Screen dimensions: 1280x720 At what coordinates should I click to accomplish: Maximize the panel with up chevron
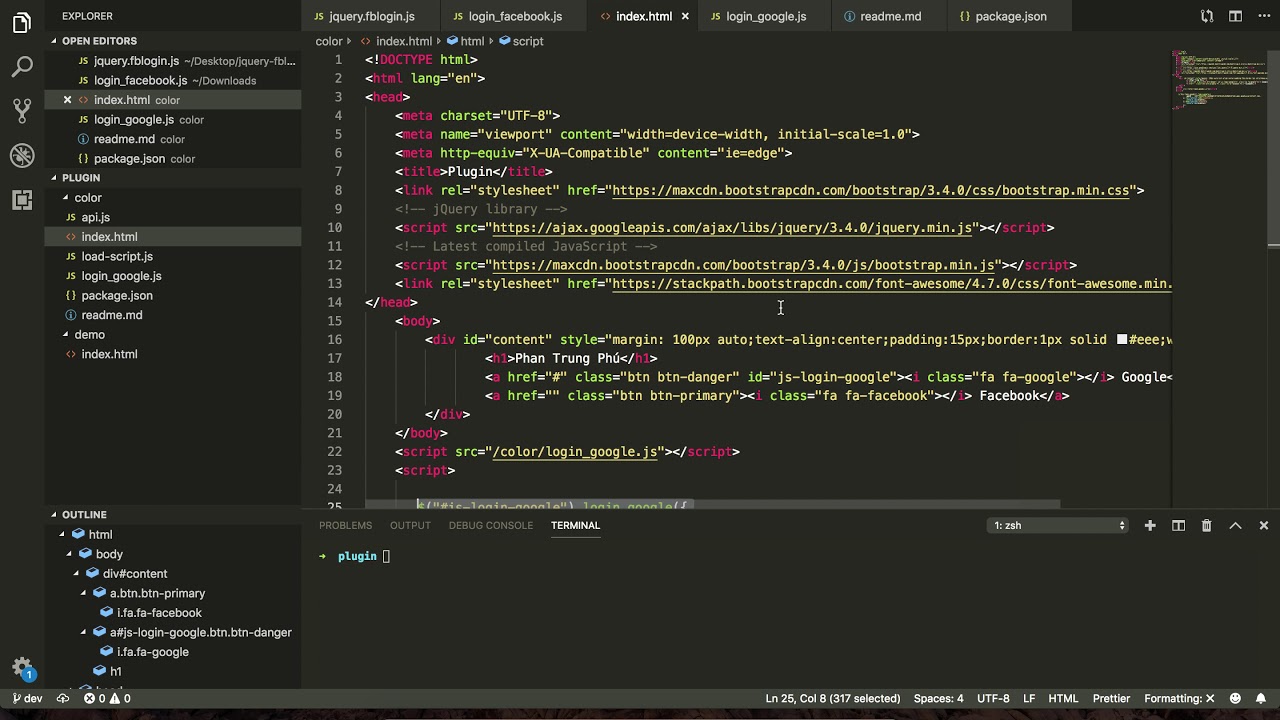pyautogui.click(x=1235, y=525)
